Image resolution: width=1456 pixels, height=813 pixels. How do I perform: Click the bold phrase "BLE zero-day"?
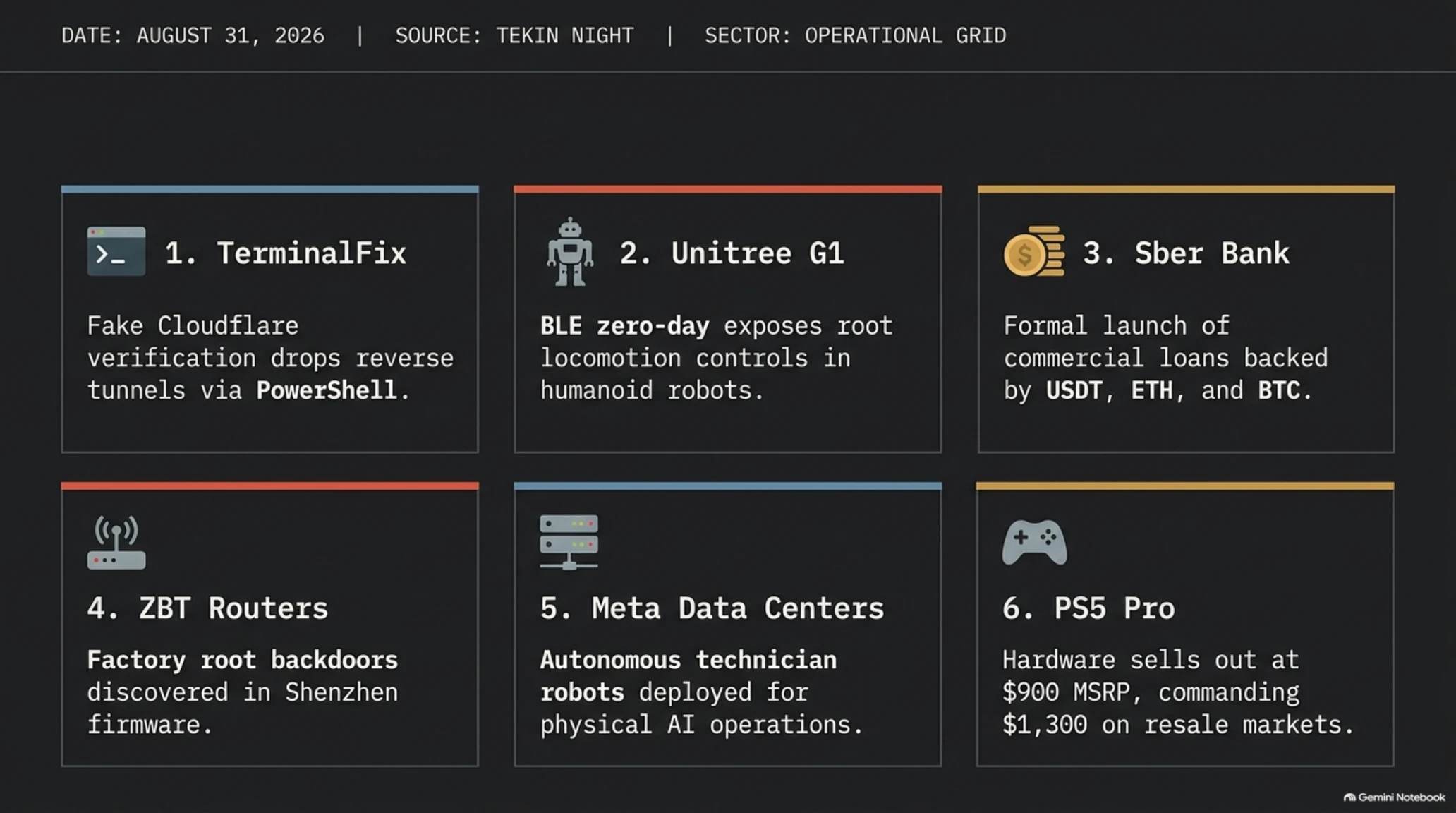[x=624, y=326]
